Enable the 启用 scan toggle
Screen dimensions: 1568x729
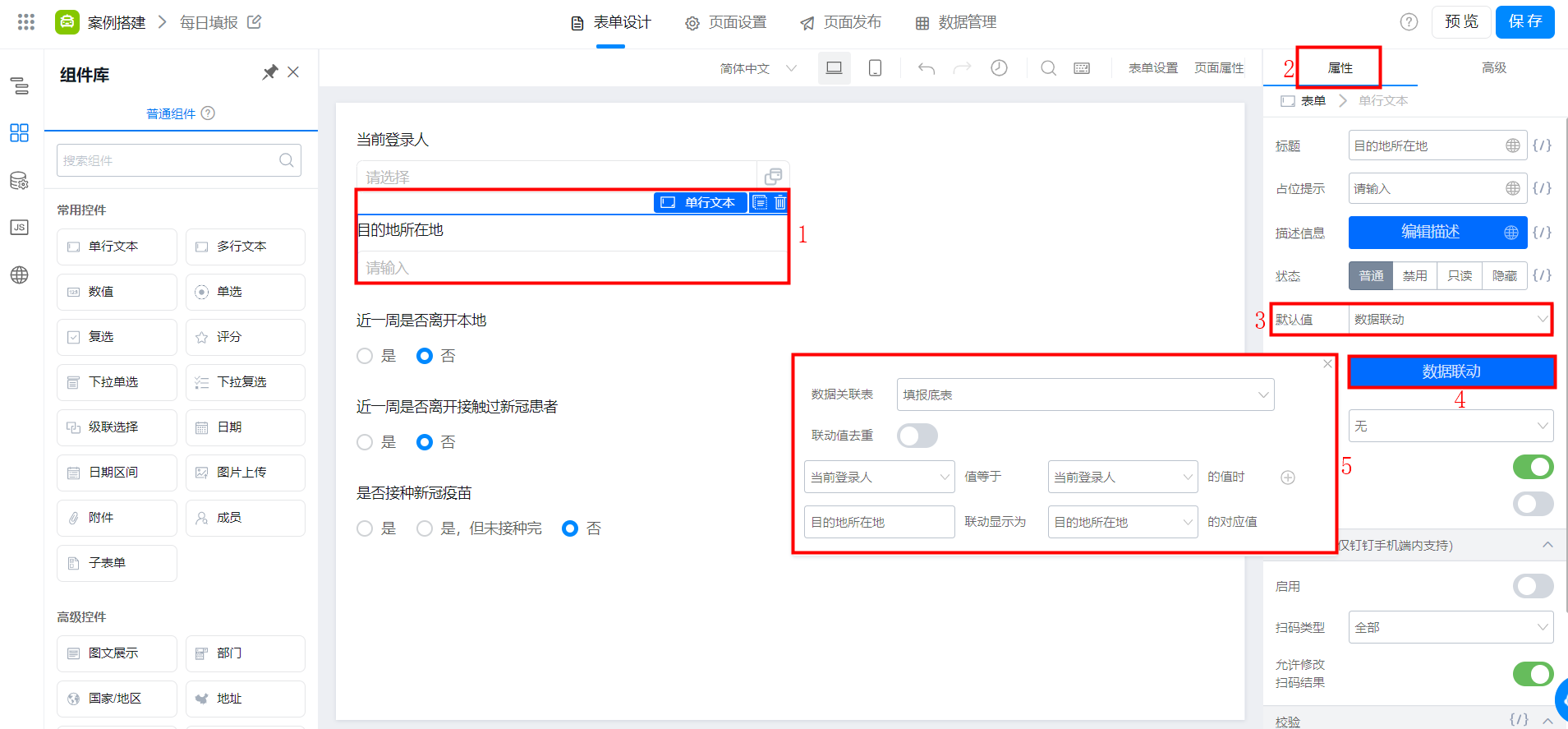1533,586
